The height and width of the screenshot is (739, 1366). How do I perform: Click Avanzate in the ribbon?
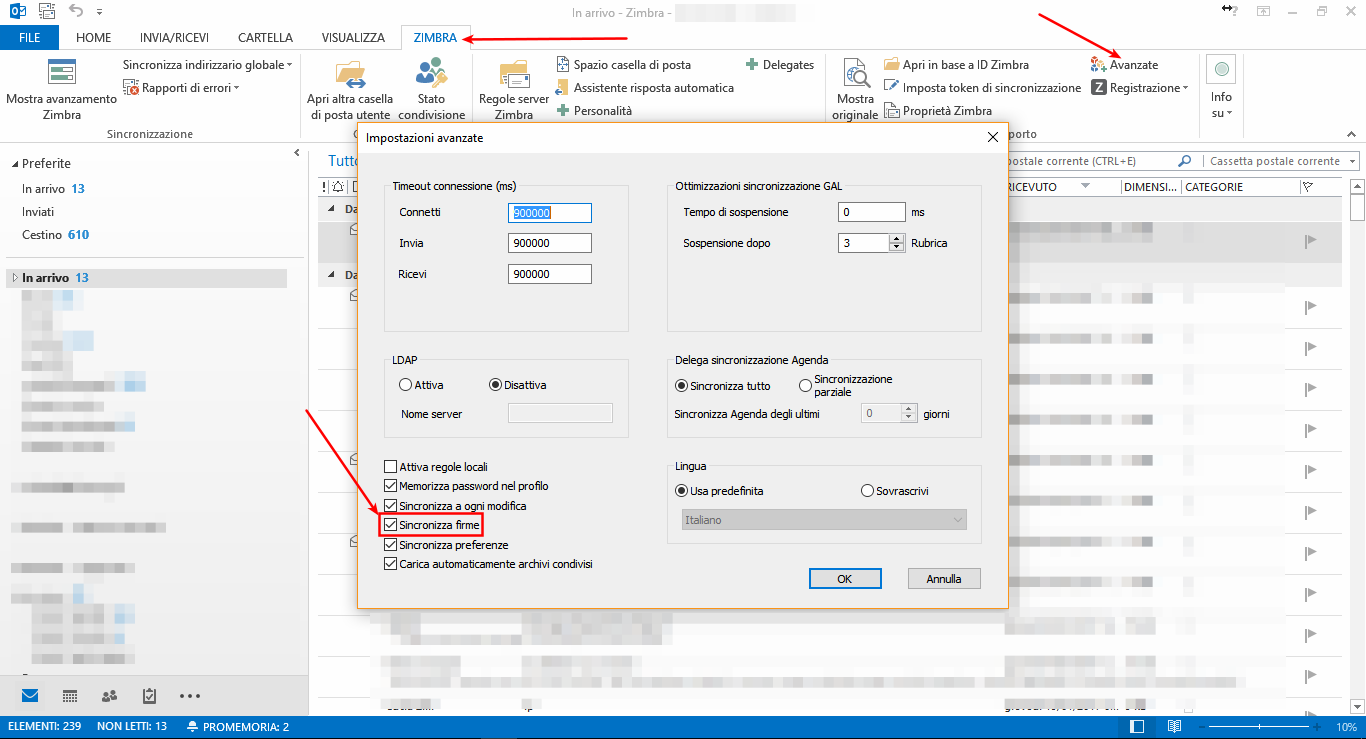click(1125, 65)
